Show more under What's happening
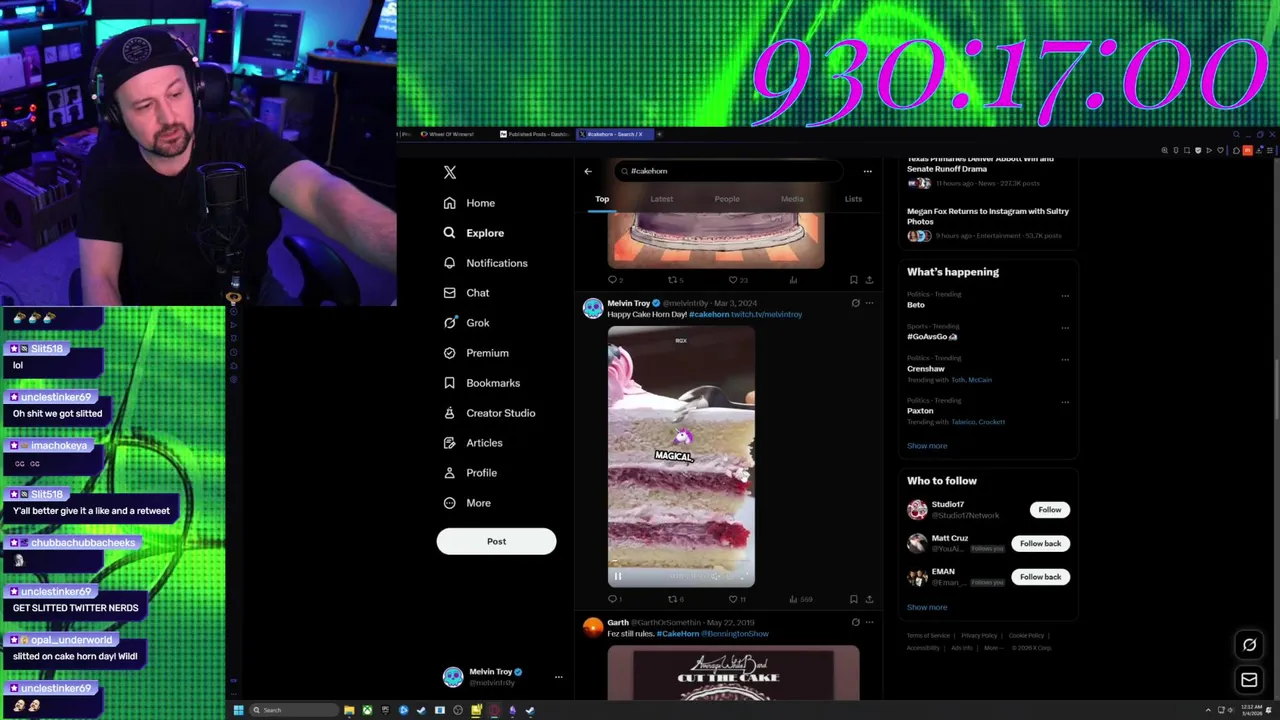 tap(927, 446)
